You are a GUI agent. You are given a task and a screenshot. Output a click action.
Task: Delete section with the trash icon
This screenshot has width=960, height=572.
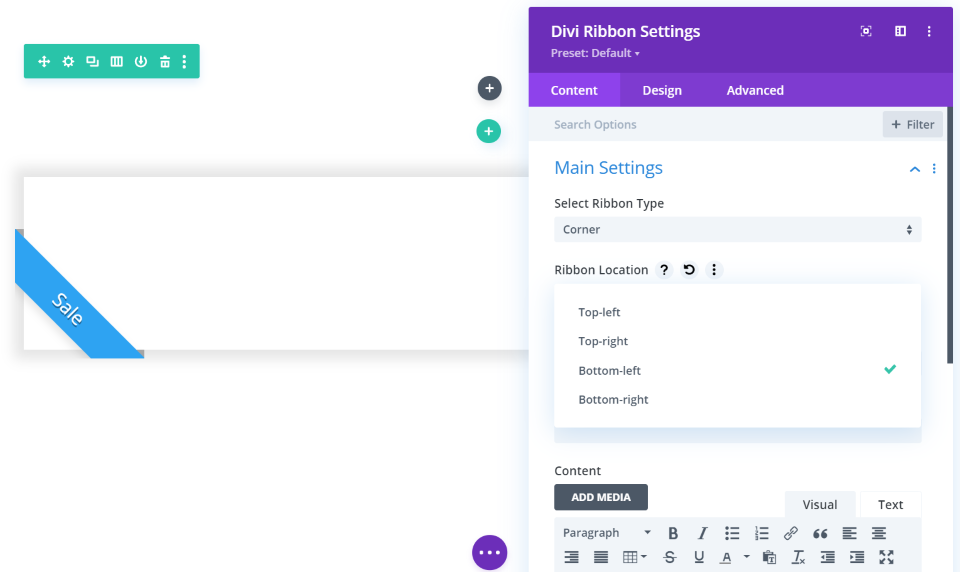point(165,61)
